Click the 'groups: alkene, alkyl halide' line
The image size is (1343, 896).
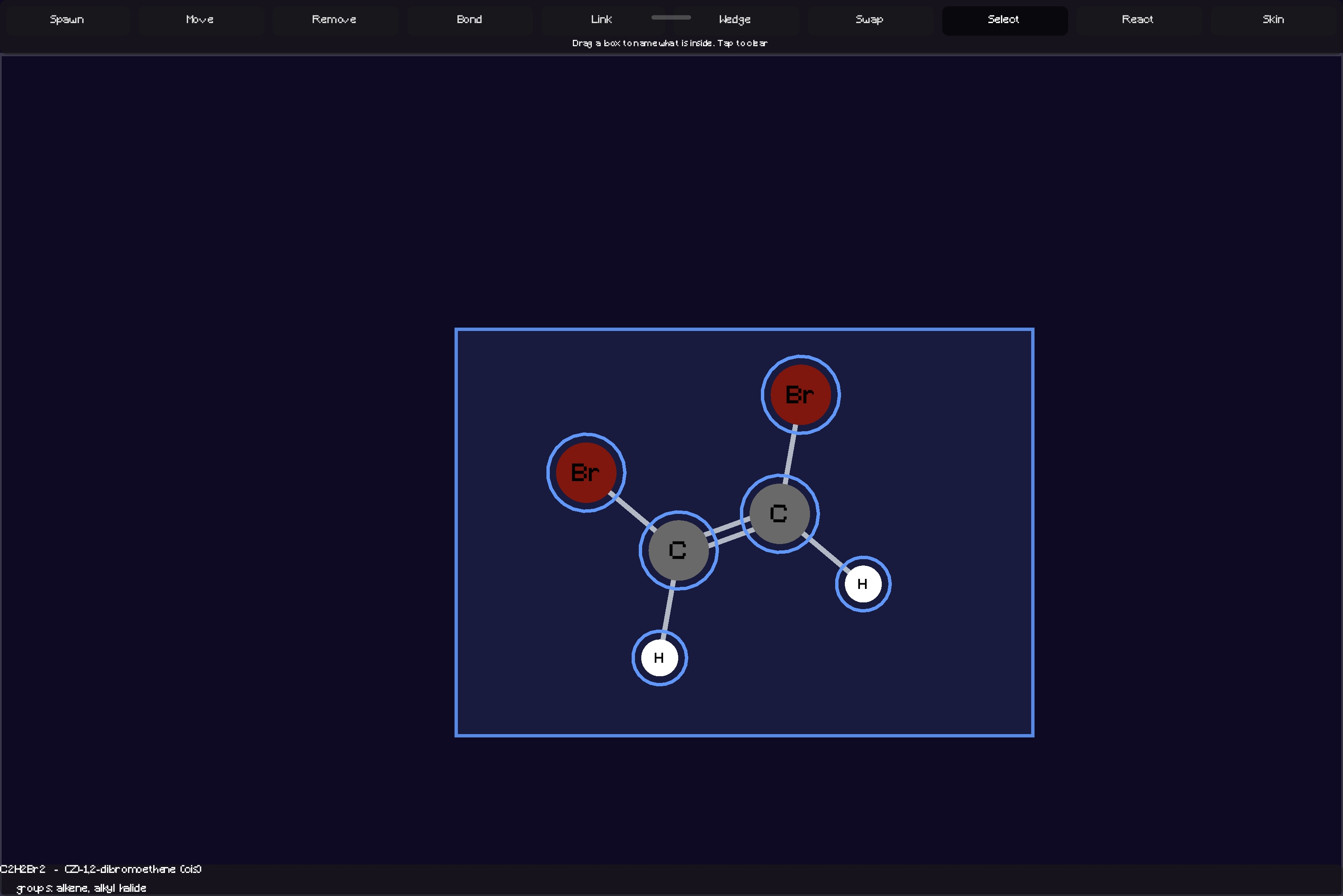(x=81, y=888)
